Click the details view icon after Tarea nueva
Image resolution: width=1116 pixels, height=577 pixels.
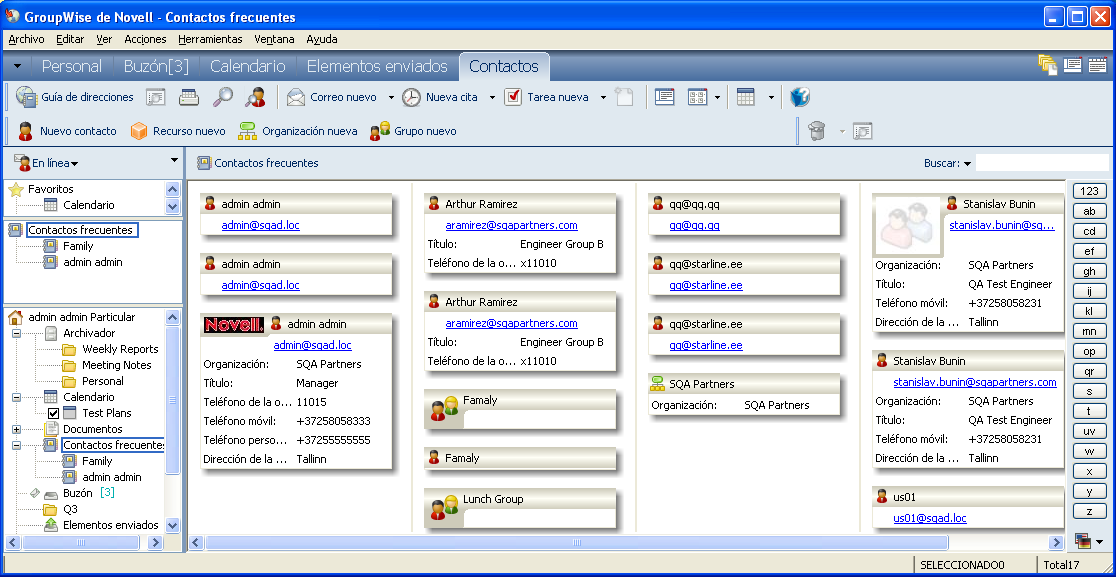664,97
